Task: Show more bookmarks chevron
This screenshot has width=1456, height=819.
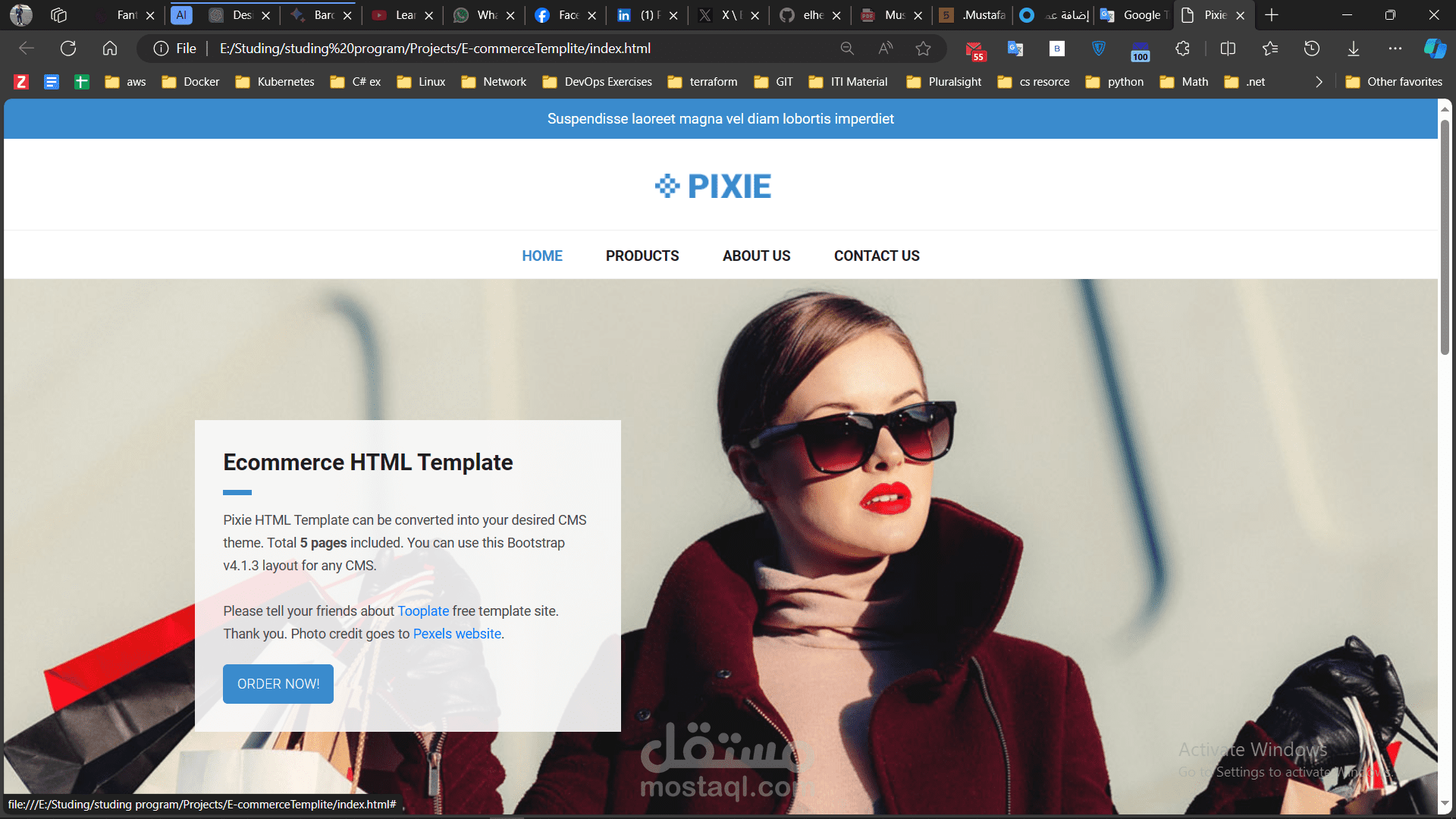Action: coord(1319,82)
